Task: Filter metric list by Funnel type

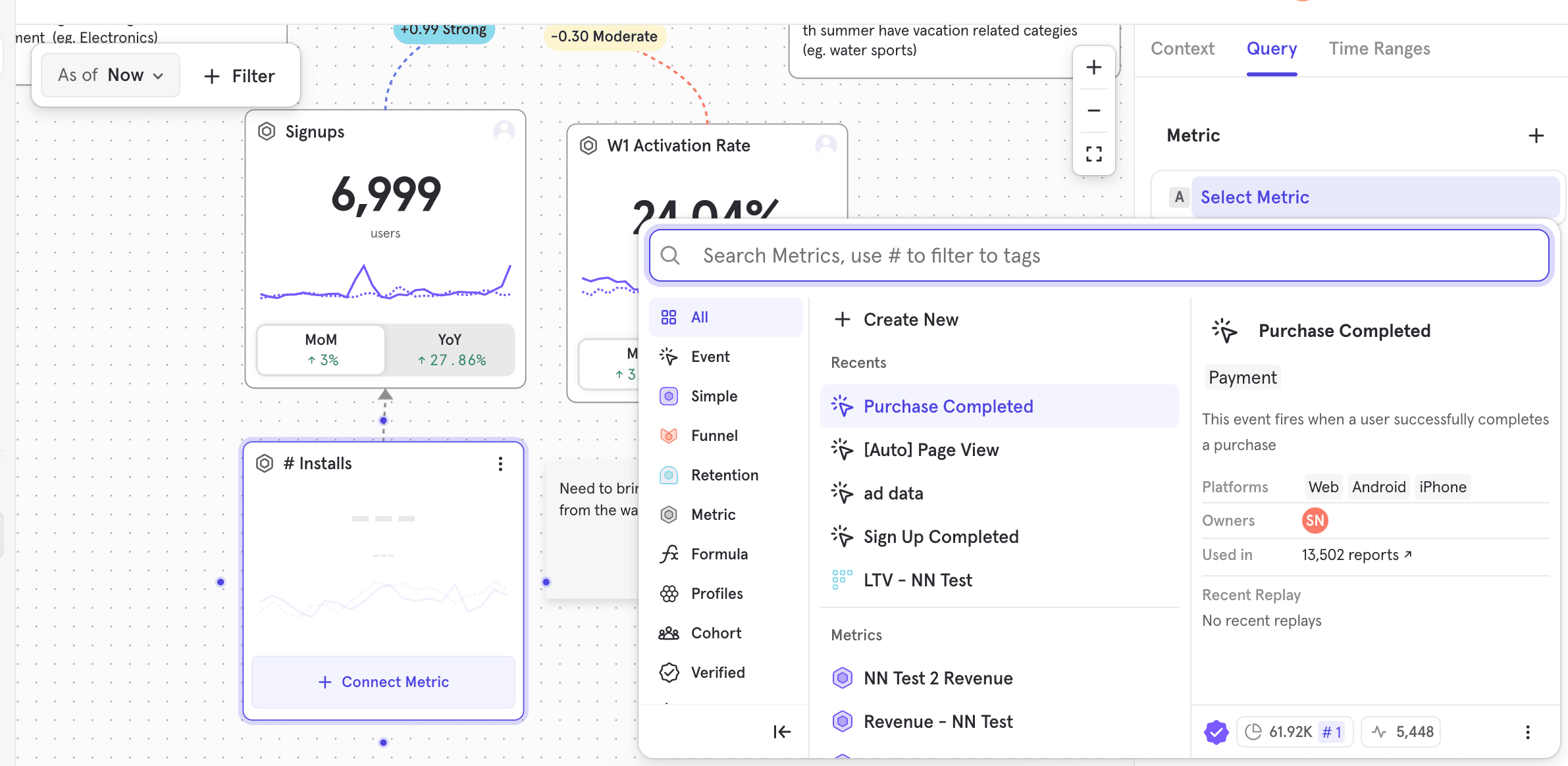Action: [714, 436]
